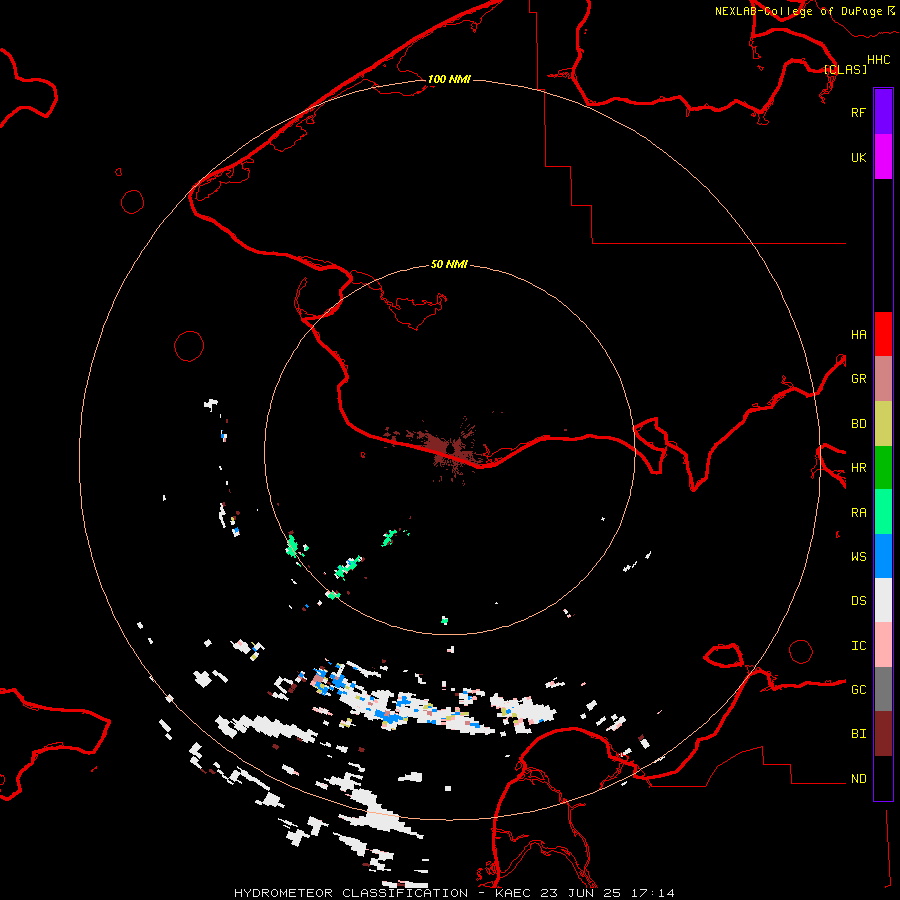Click the red HA legend swatch

(883, 334)
